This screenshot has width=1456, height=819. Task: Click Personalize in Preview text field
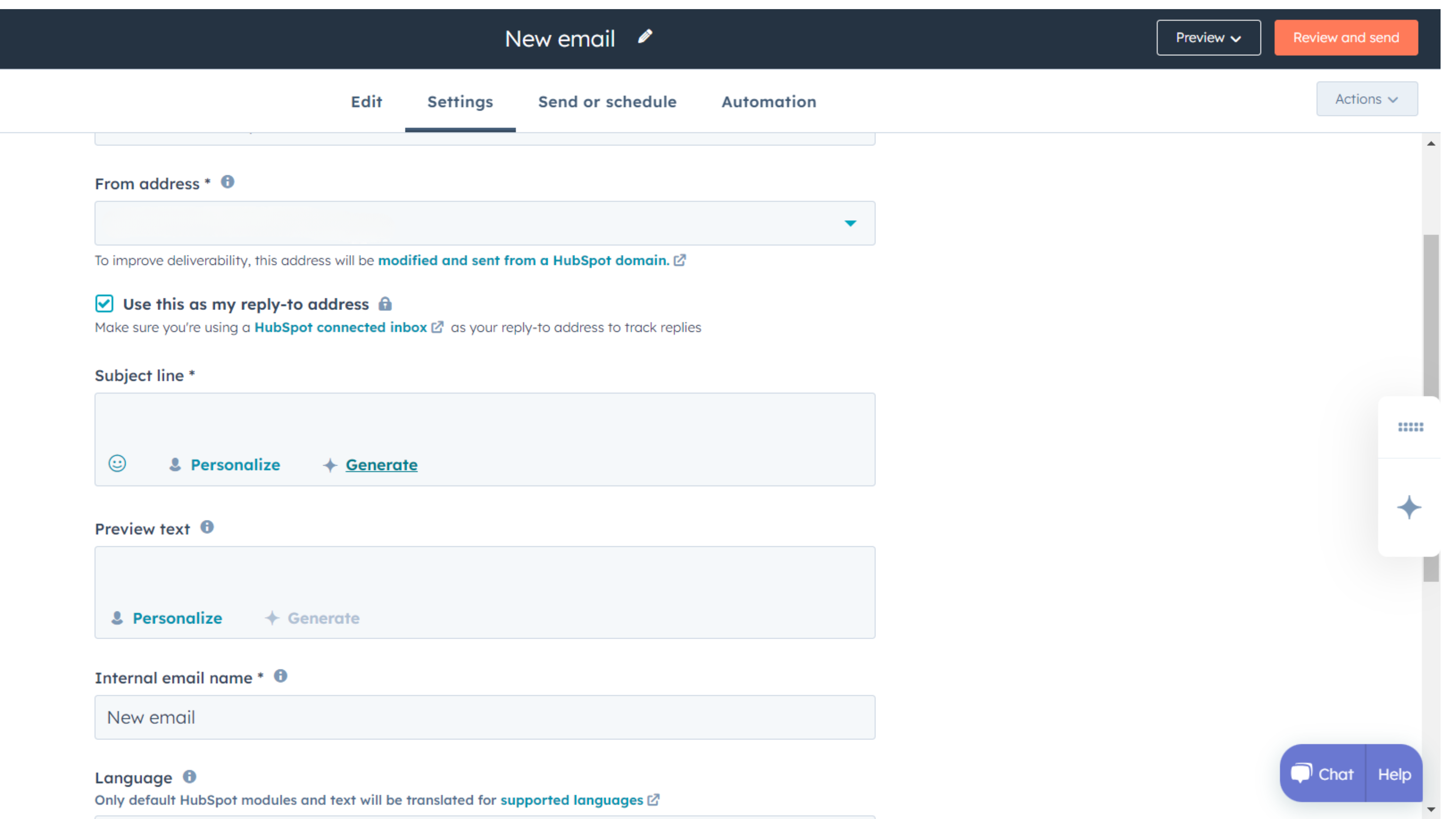click(177, 618)
